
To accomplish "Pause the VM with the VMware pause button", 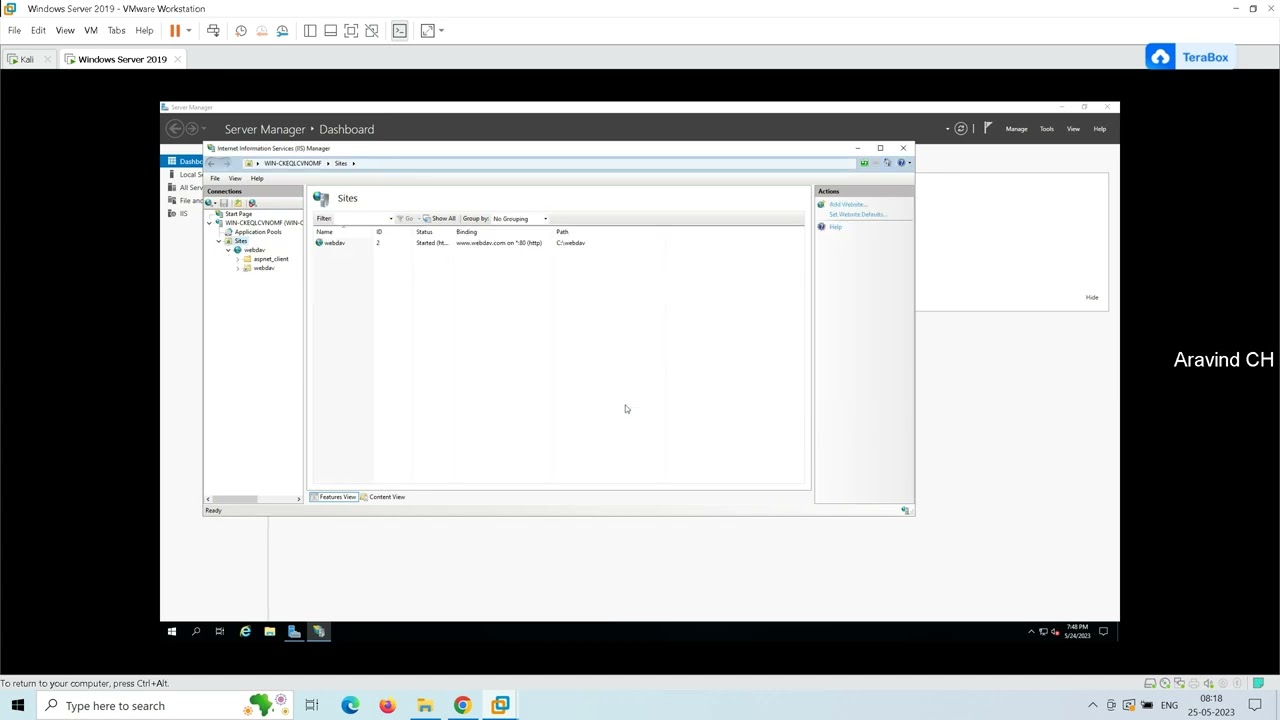I will [175, 31].
